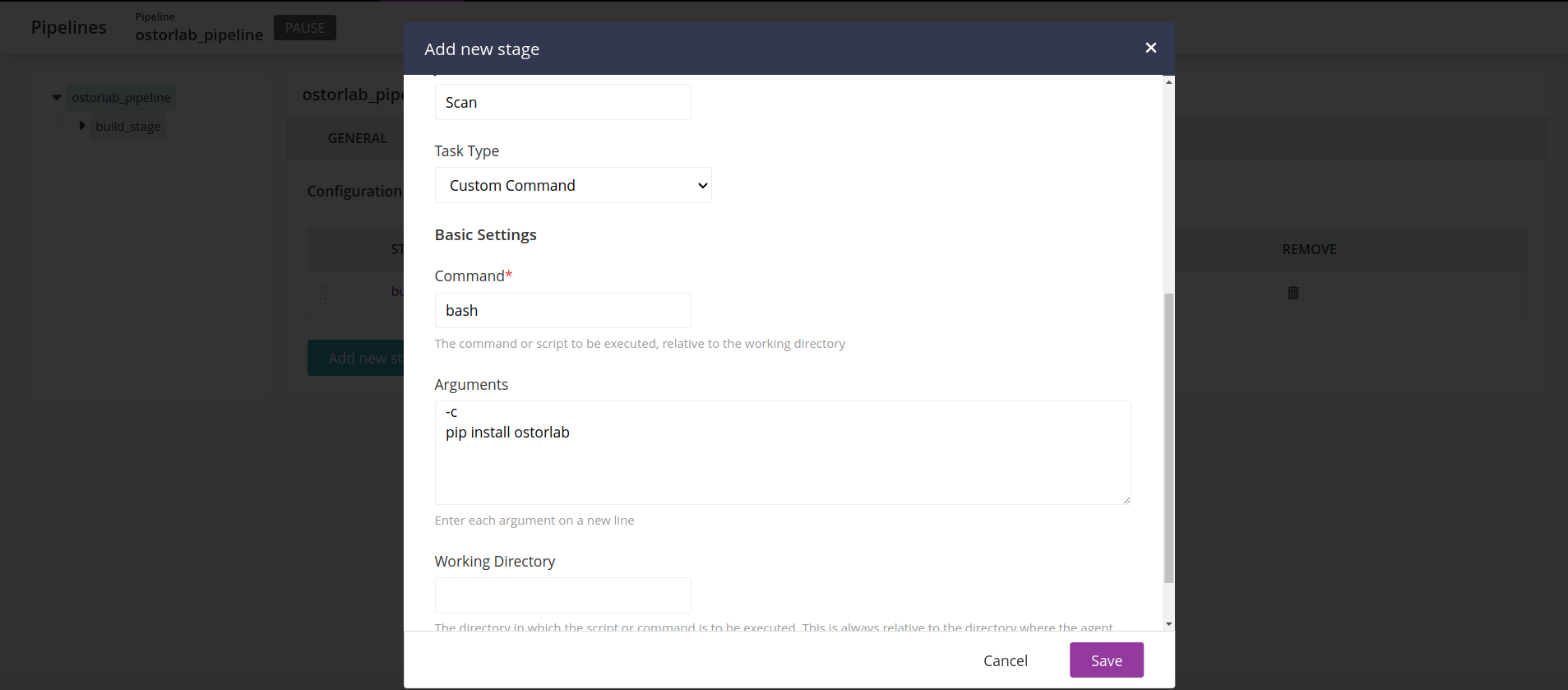Click the modal scrollbar down arrow
This screenshot has width=1568, height=690.
1168,624
